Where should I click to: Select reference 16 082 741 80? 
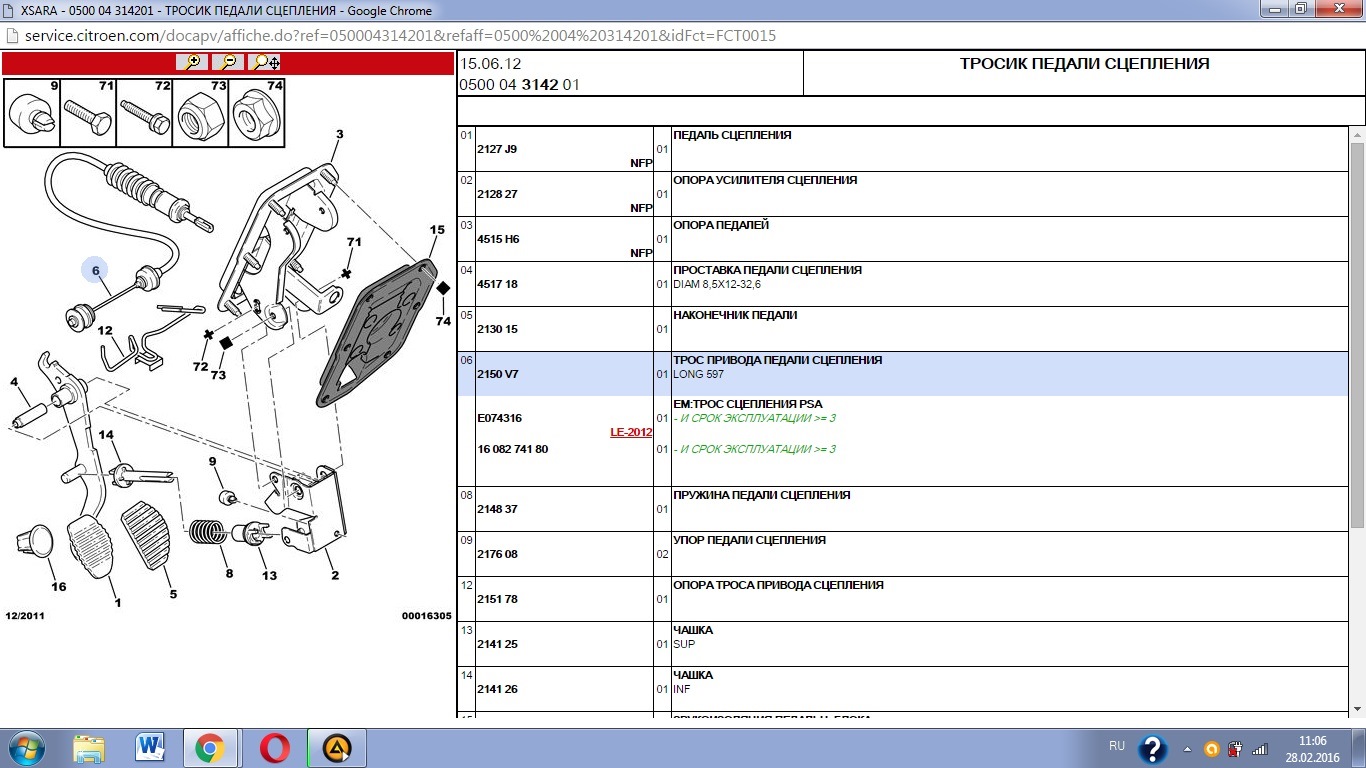[x=512, y=449]
